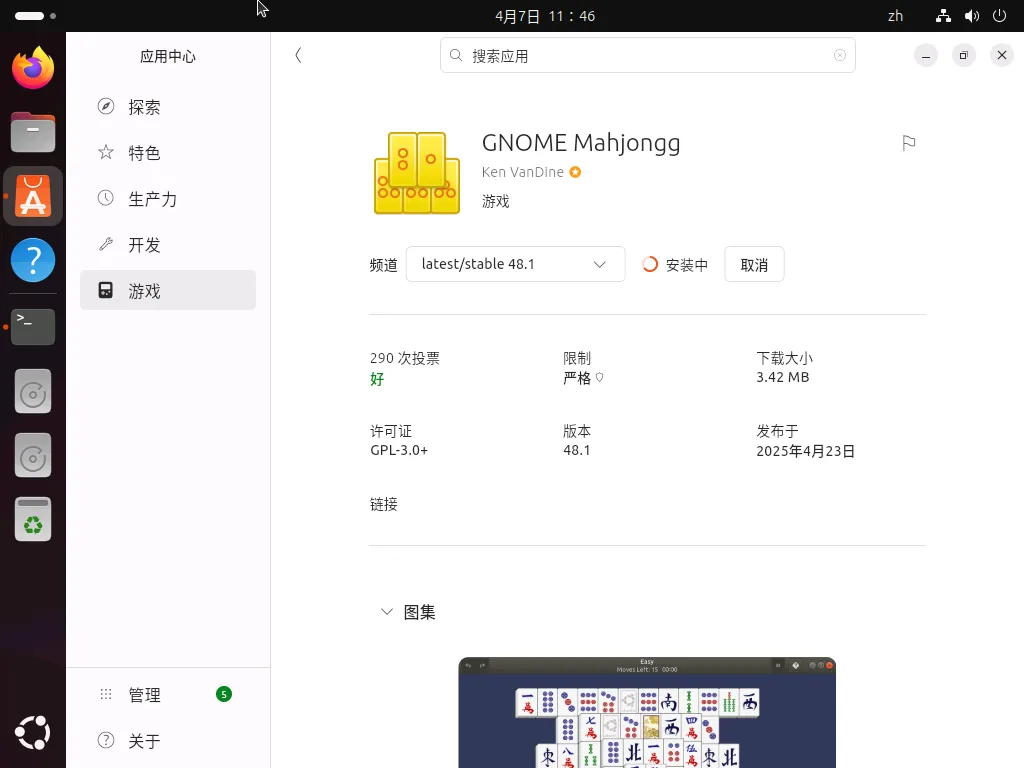Open Activities workspace indicator
Screen dimensions: 1024x768
35,16
